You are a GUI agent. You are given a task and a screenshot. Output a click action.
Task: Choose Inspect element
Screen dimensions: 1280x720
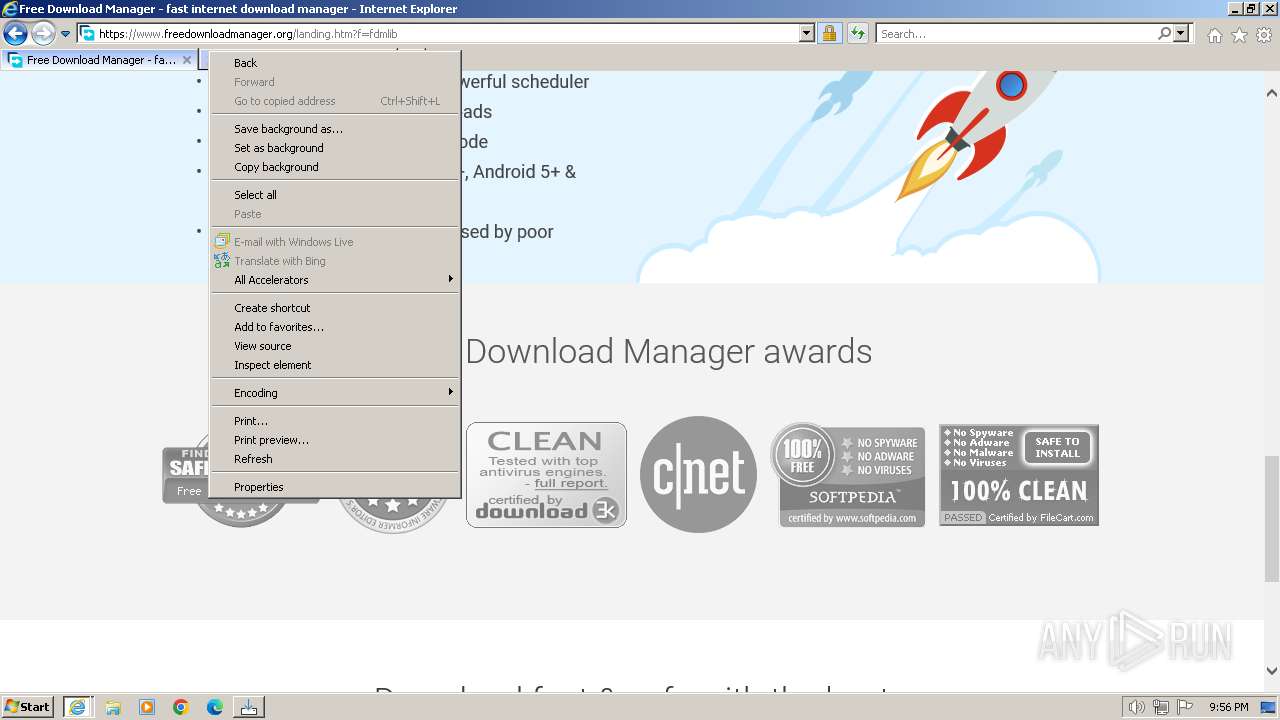(335, 365)
